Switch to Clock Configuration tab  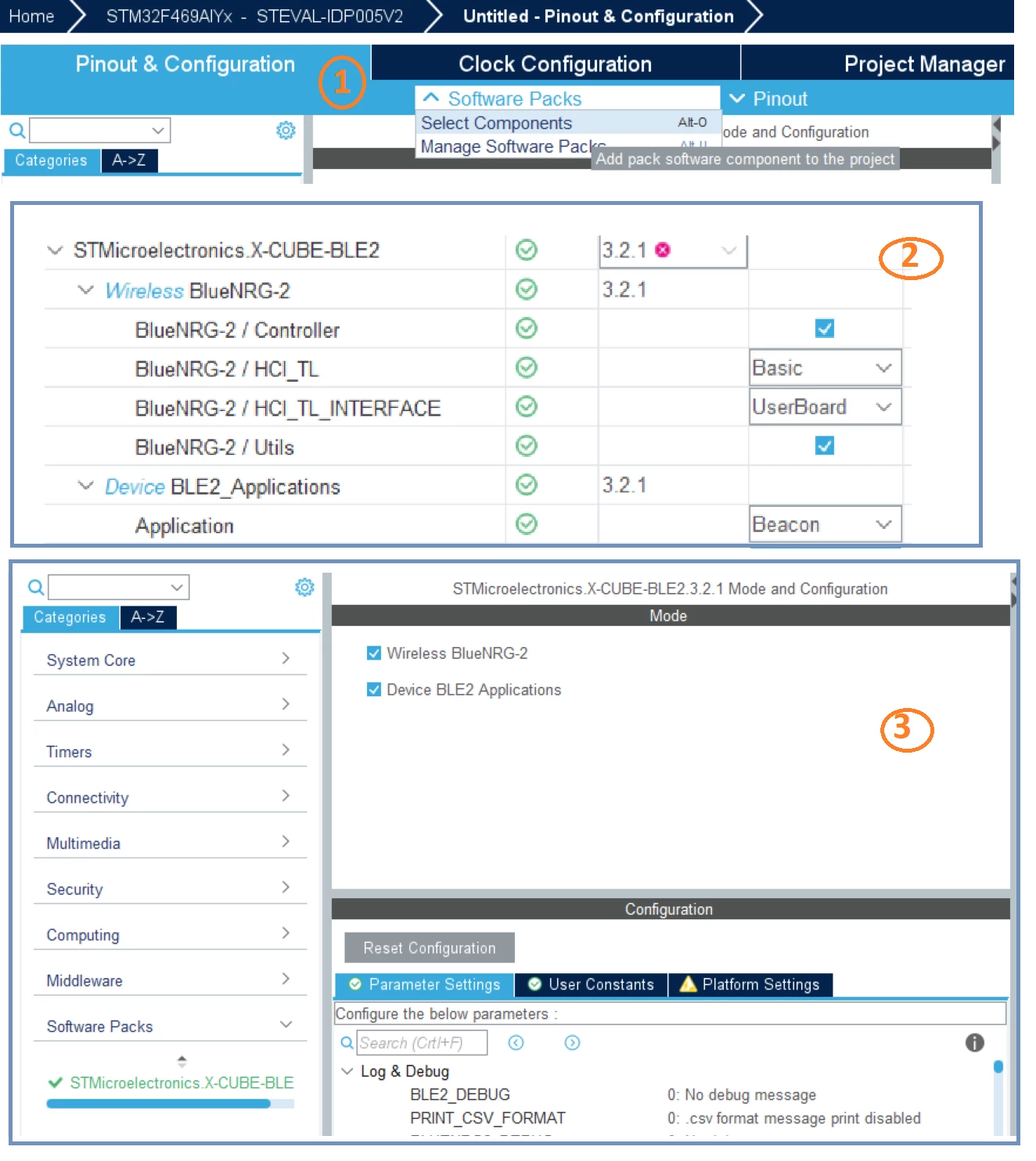[555, 63]
